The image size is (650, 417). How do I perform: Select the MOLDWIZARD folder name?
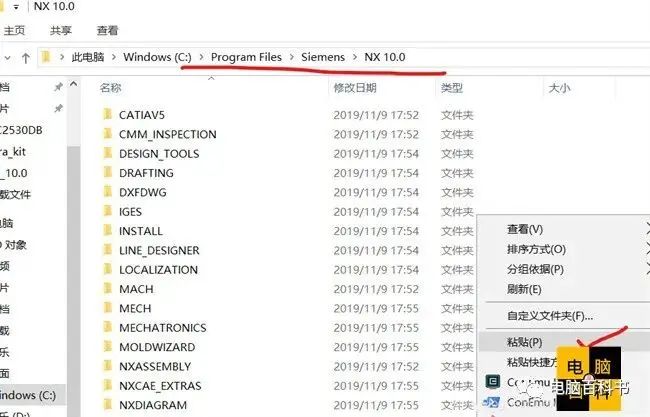tap(157, 347)
